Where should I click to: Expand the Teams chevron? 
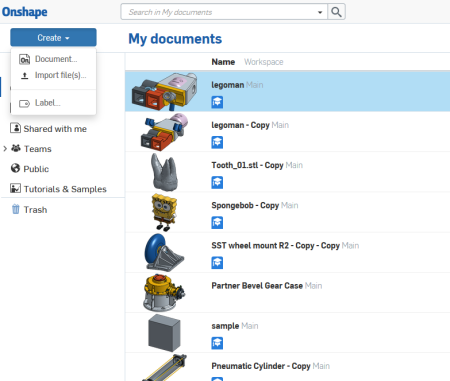[x=5, y=149]
